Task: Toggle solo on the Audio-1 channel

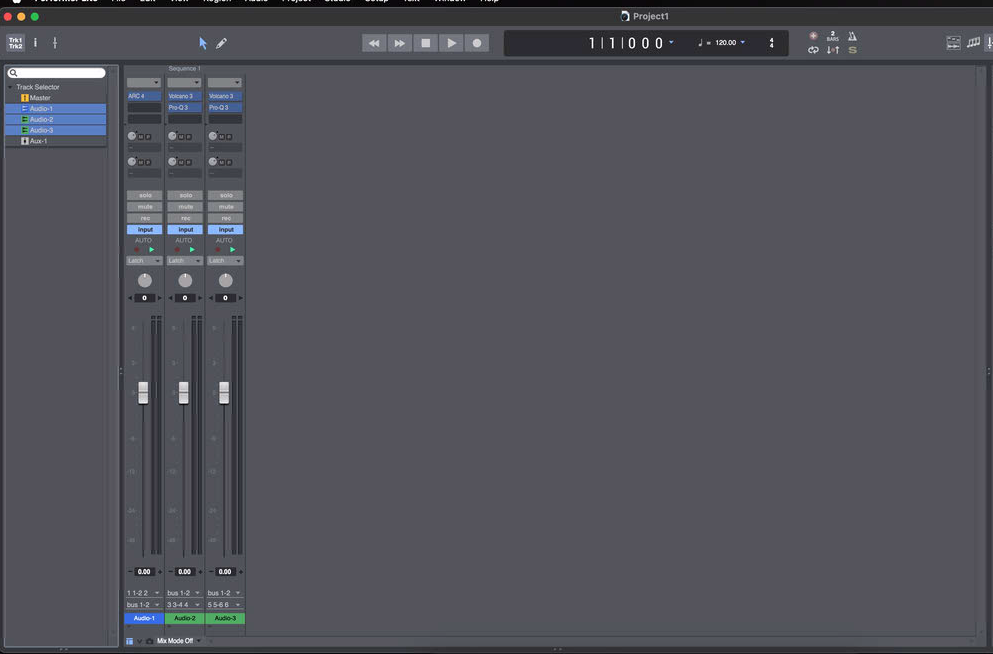Action: click(144, 195)
